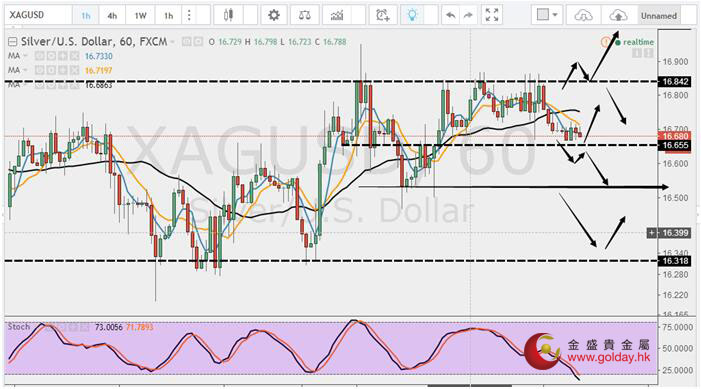This screenshot has height=389, width=701.
Task: Toggle the lightbulb ideas display
Action: pyautogui.click(x=412, y=16)
